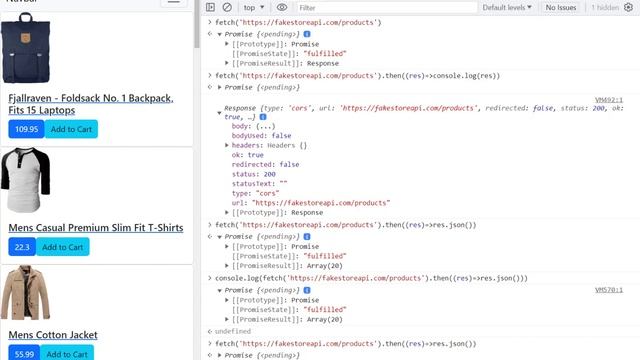Show the 1 hidden messages entry
Viewport: 640px width, 360px height.
coord(605,7)
